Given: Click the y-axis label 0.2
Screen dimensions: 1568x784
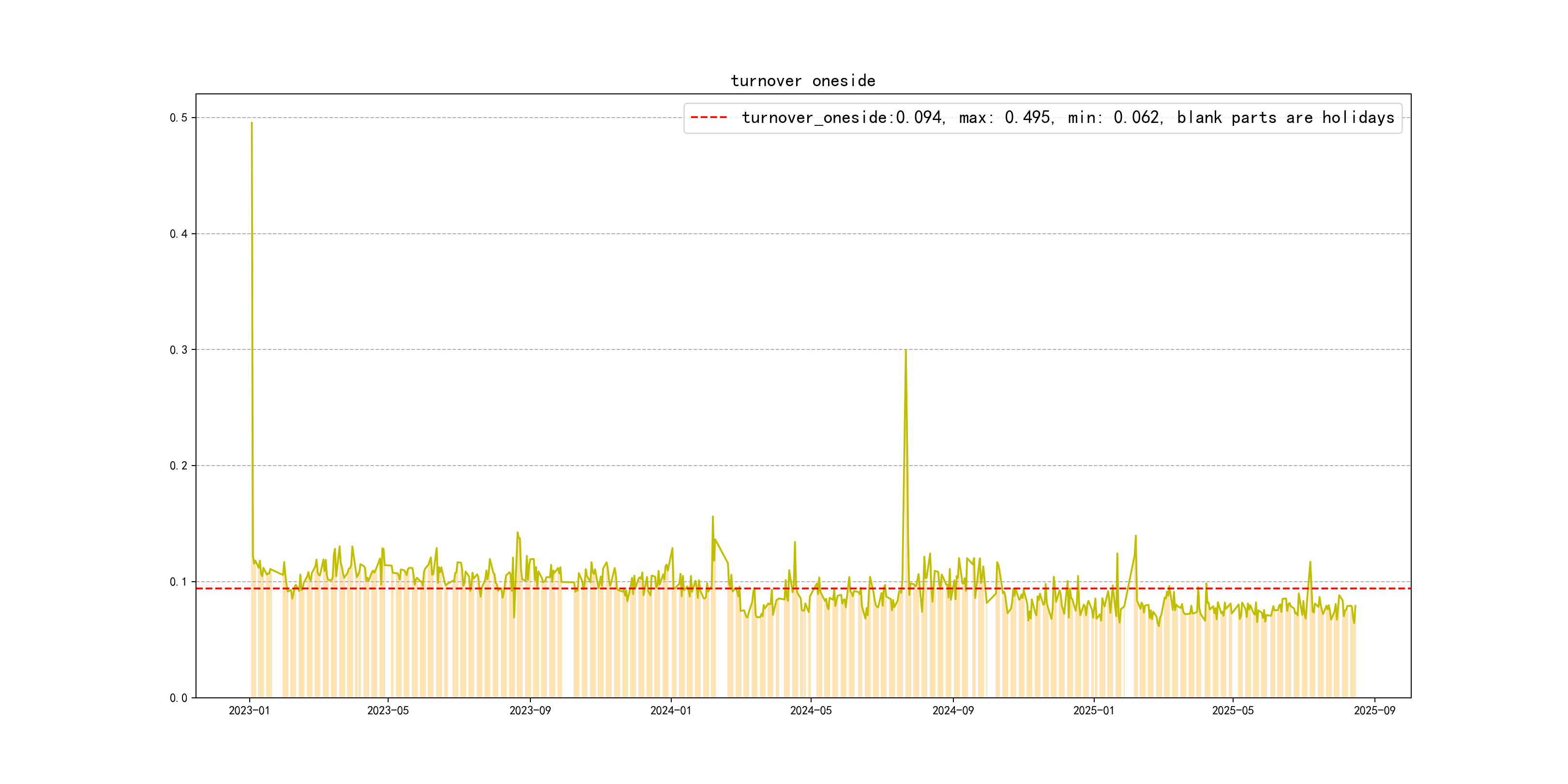Looking at the screenshot, I should pyautogui.click(x=179, y=466).
